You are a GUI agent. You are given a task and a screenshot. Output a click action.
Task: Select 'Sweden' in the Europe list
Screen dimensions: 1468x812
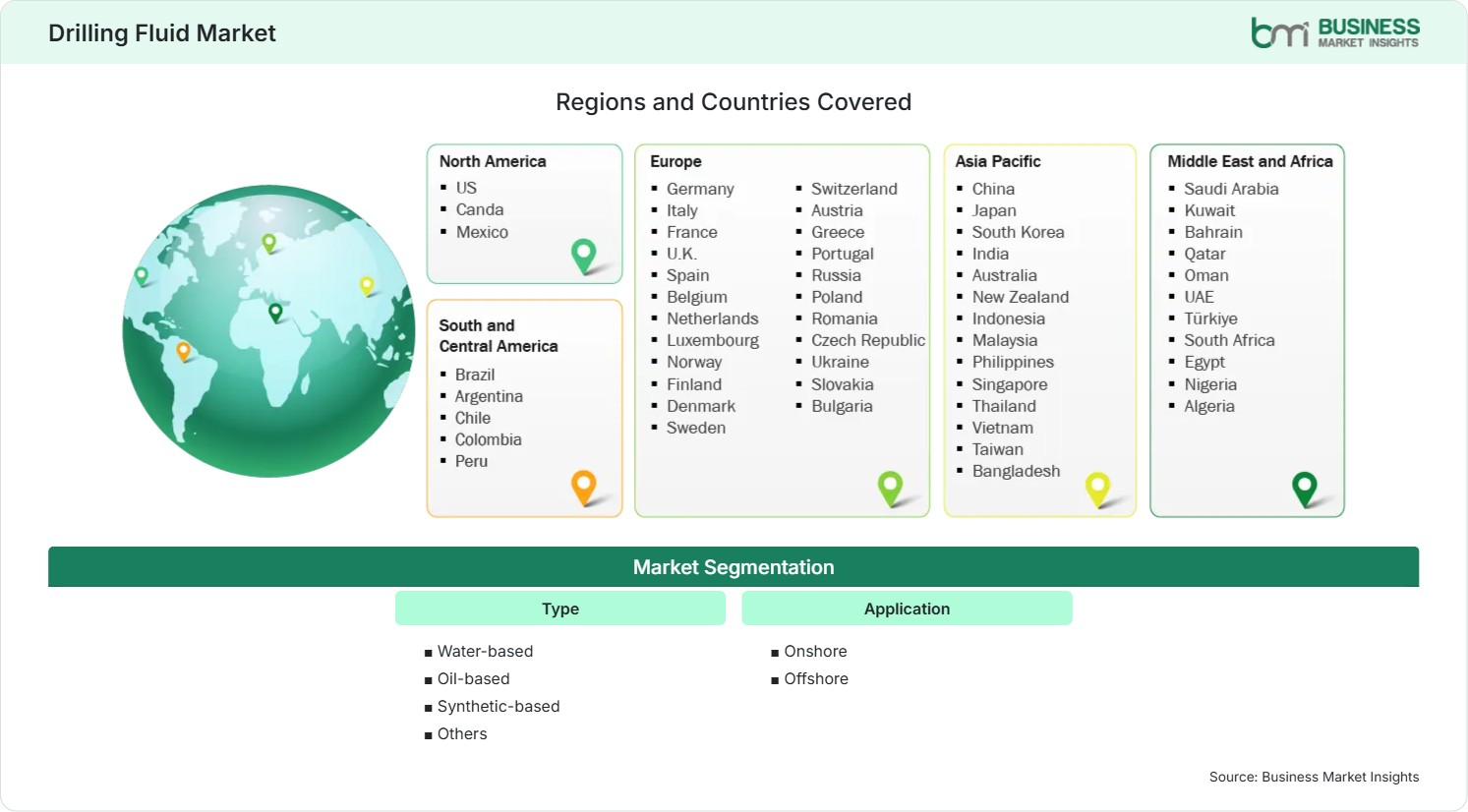coord(696,428)
